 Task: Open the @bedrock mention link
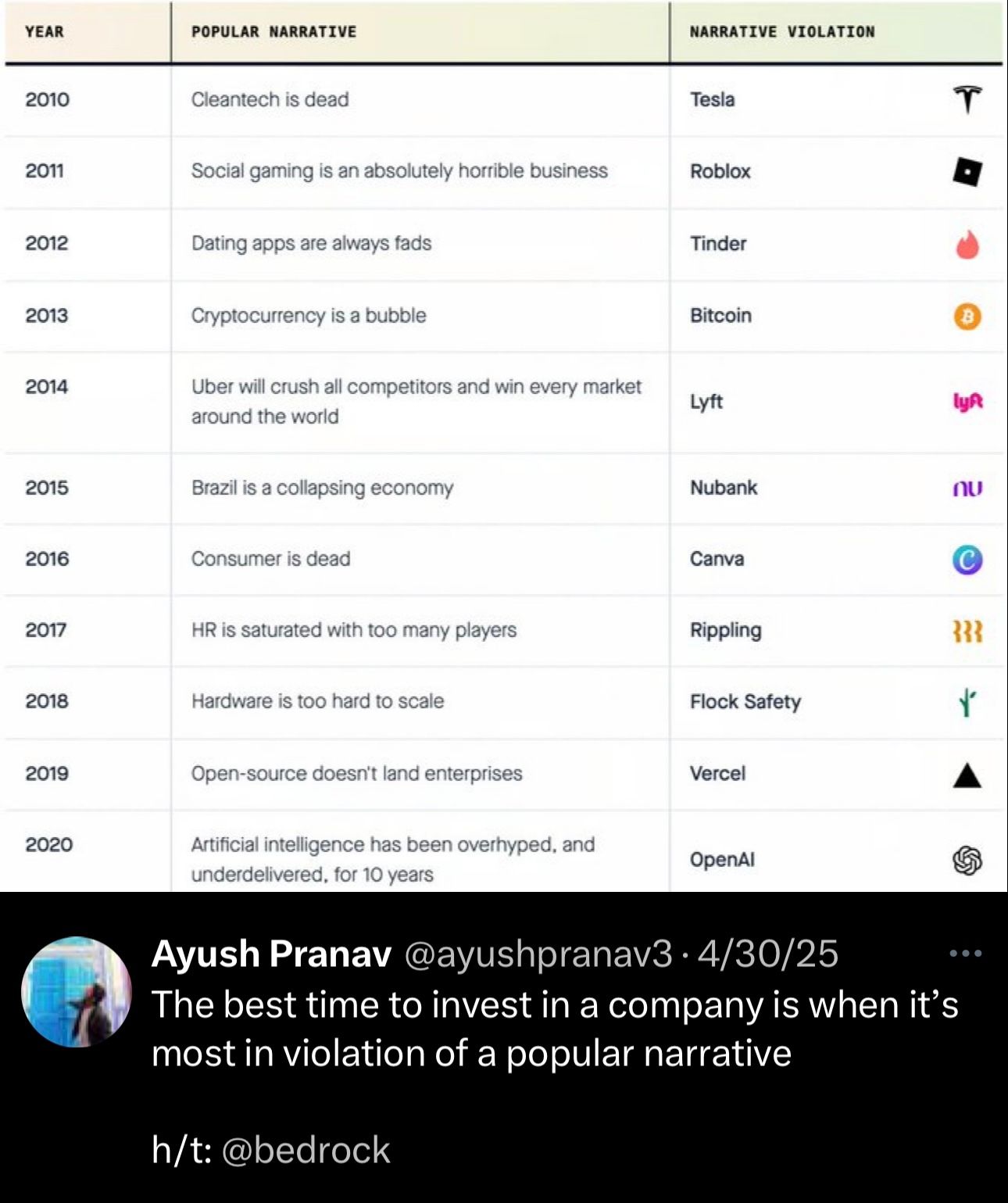pos(306,1150)
